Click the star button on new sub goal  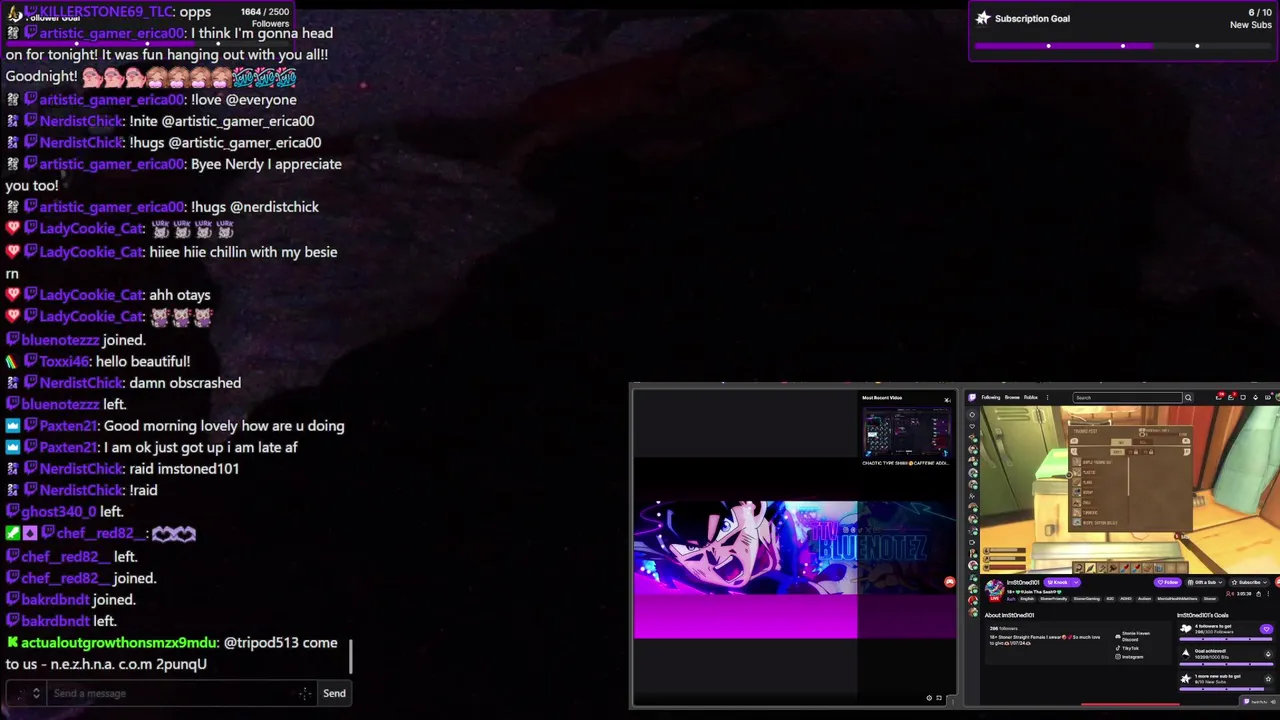tap(1268, 679)
